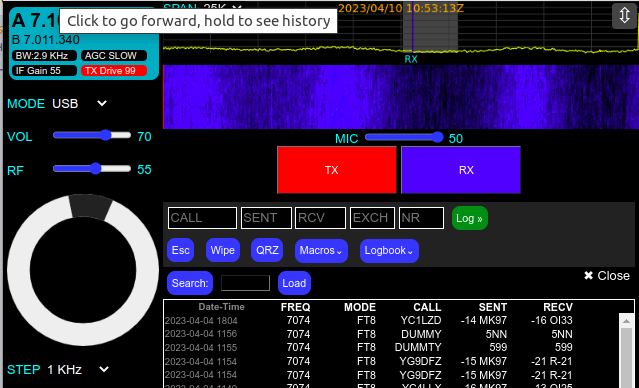Click the Load button
This screenshot has width=639, height=388.
294,283
